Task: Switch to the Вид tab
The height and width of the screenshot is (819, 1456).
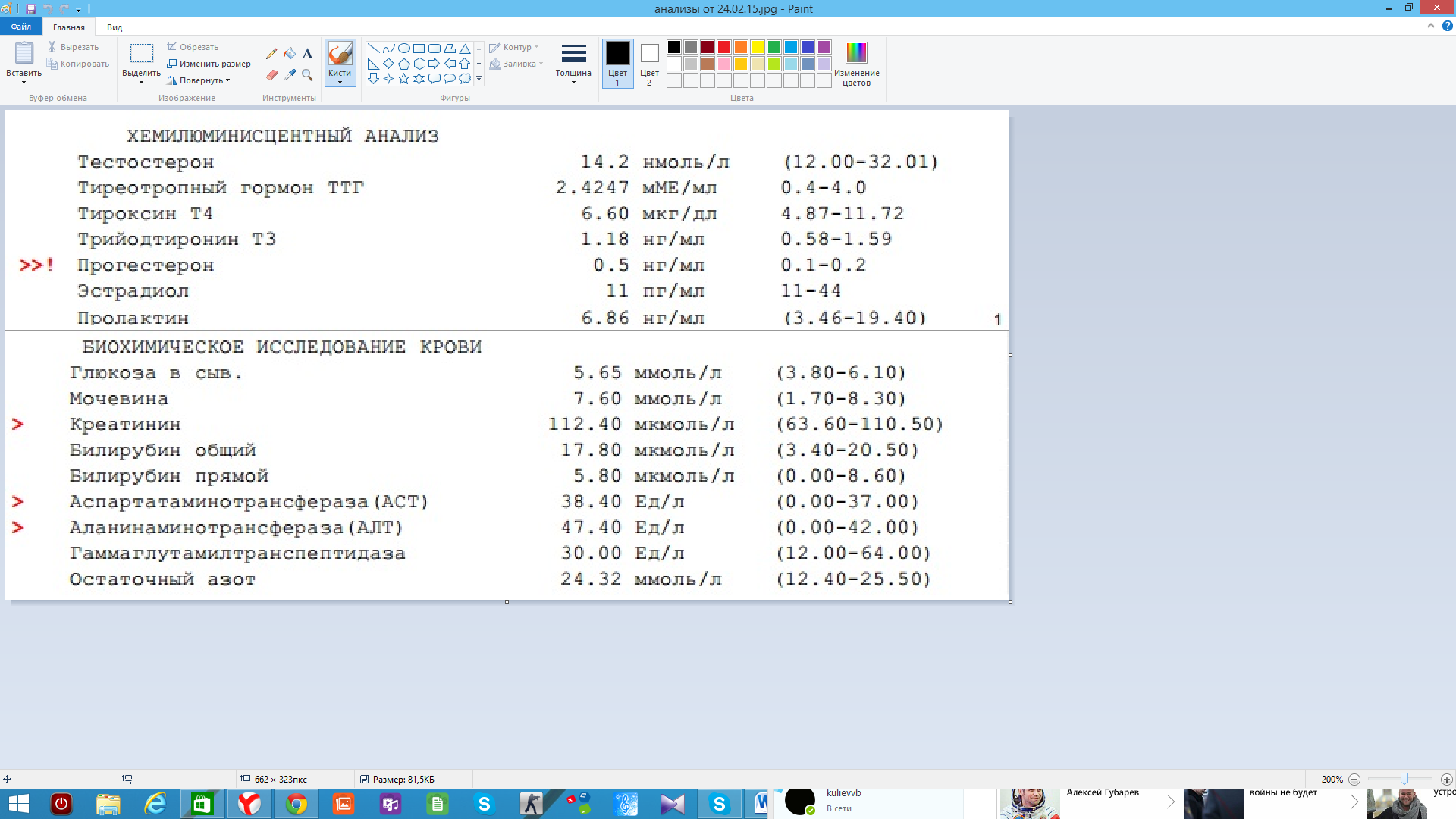Action: 115,27
